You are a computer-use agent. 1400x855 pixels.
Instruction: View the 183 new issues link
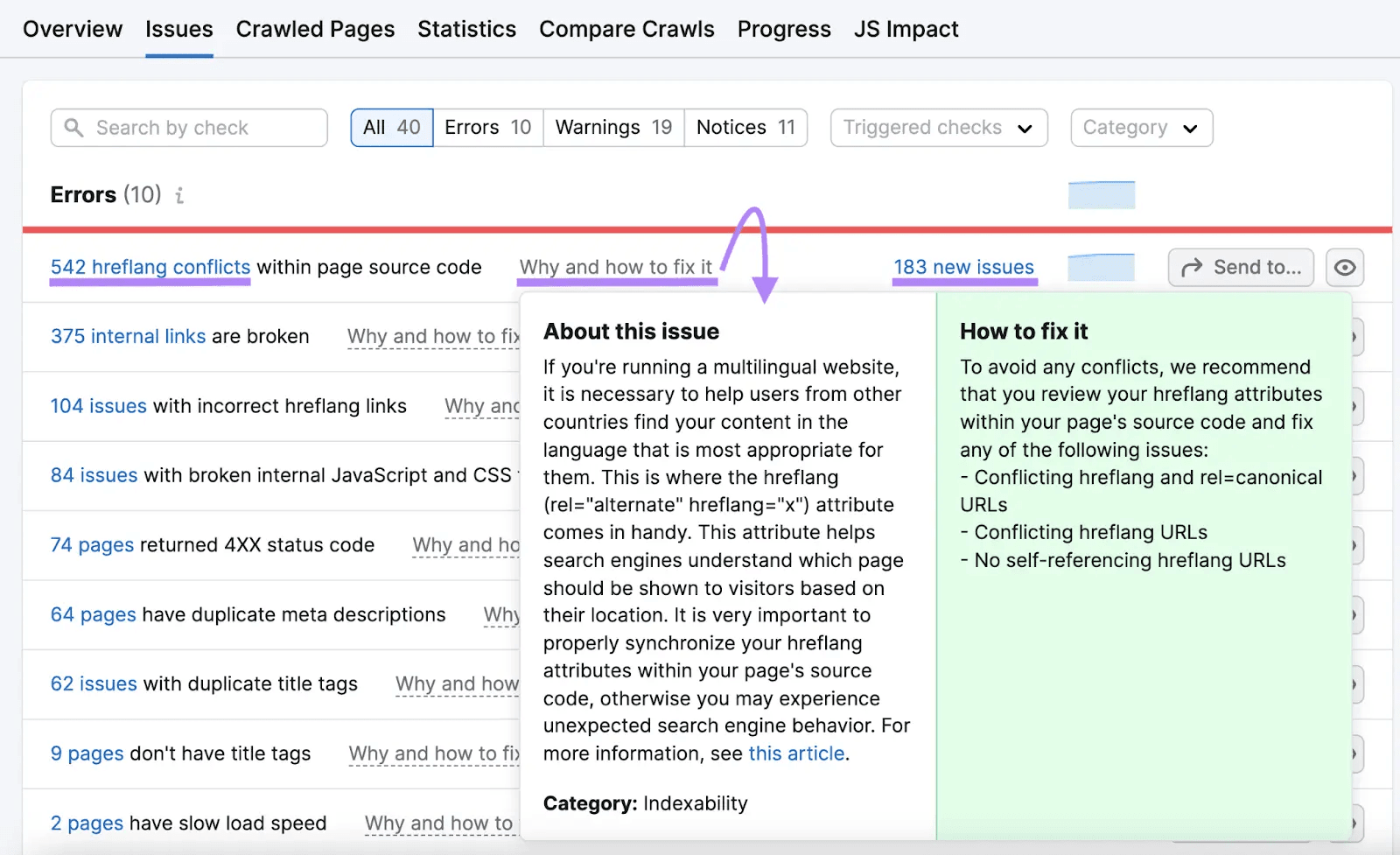[963, 267]
